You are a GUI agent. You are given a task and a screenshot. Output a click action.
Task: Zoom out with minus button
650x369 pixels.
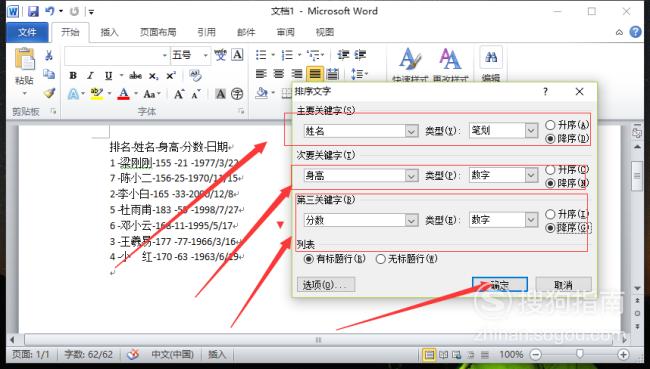tap(536, 354)
